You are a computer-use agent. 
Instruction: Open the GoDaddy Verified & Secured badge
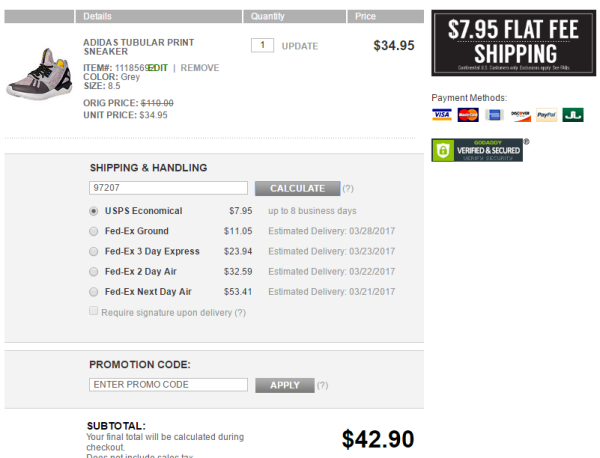pyautogui.click(x=477, y=150)
